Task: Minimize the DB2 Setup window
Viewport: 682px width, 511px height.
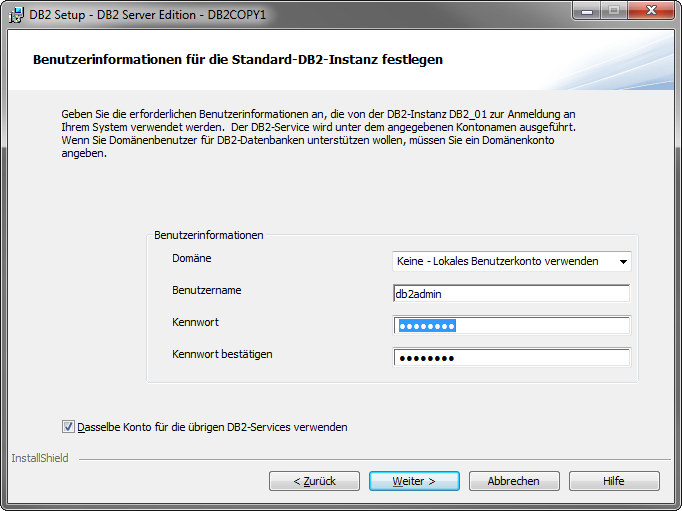Action: (x=587, y=10)
